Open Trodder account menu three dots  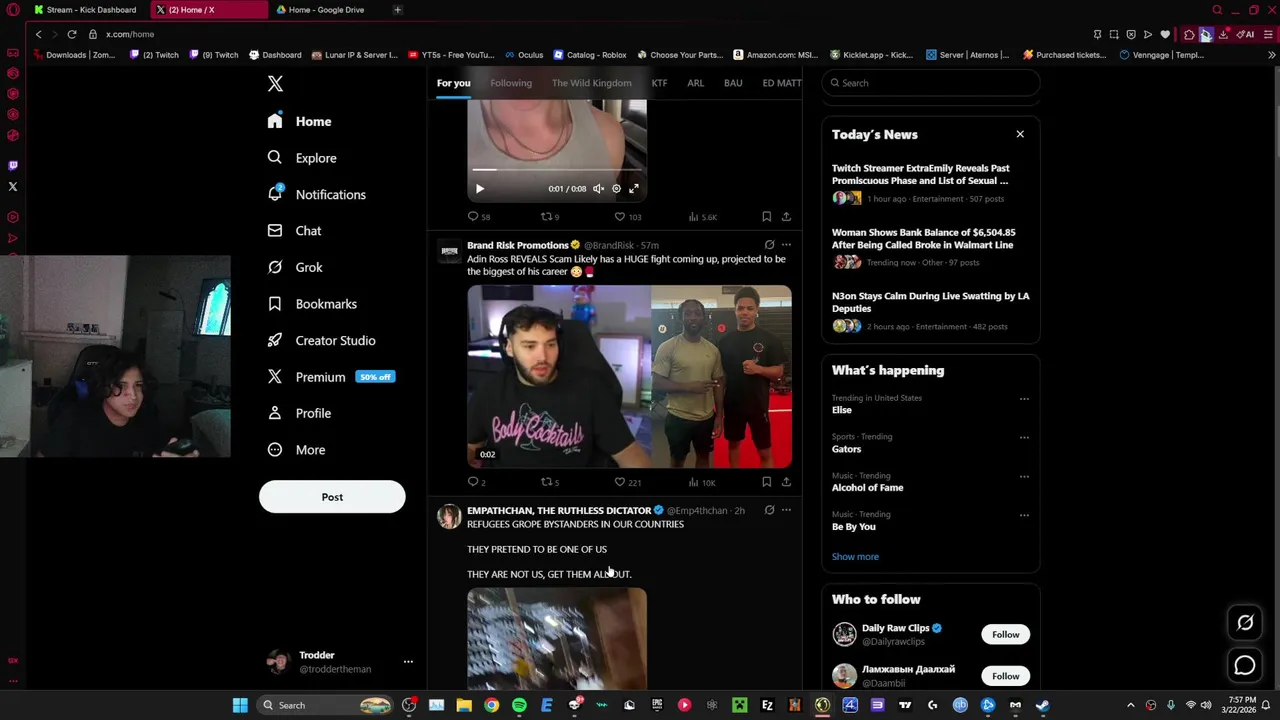click(408, 662)
